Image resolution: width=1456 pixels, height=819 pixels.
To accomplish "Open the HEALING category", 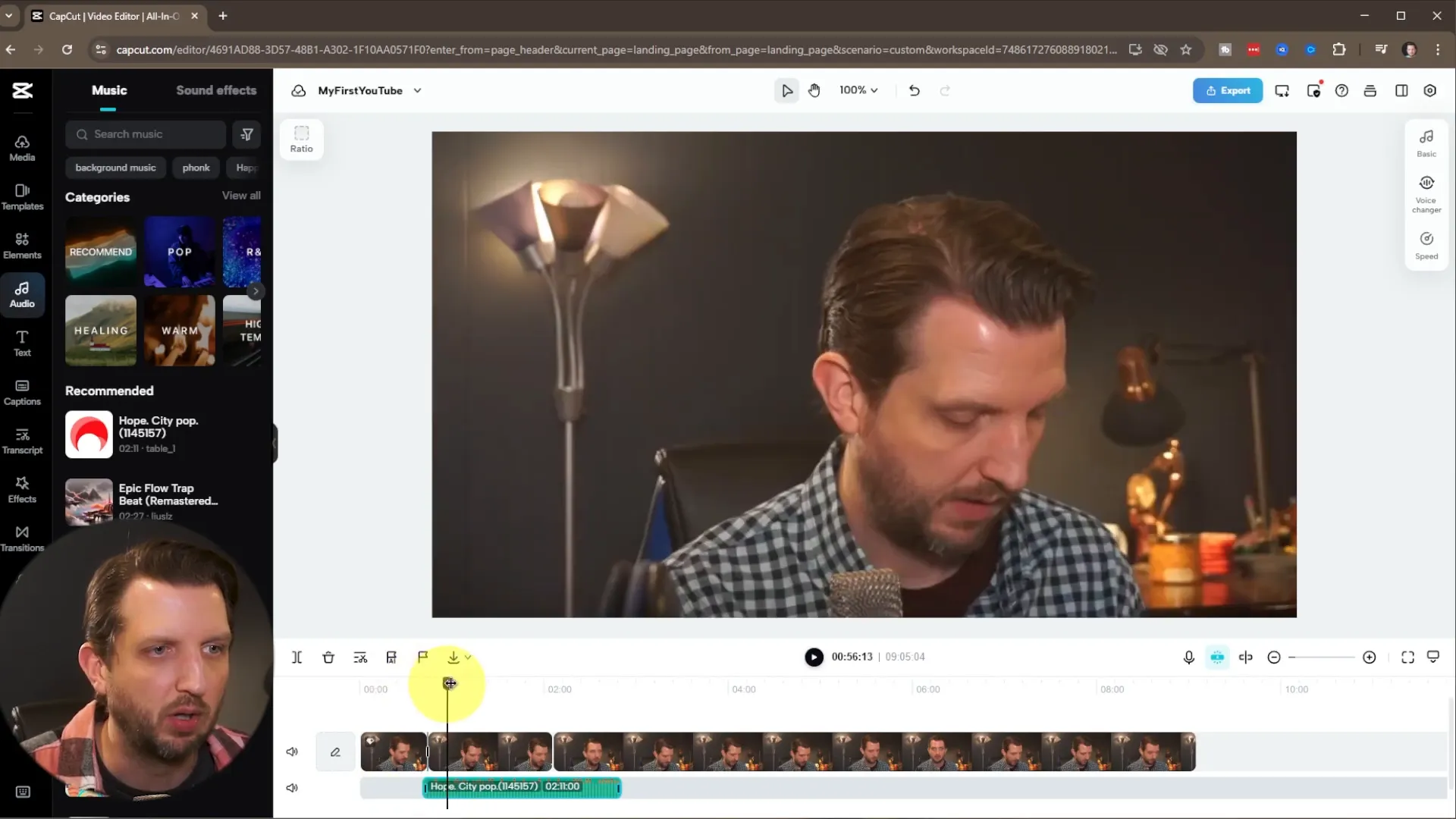I will [x=101, y=331].
